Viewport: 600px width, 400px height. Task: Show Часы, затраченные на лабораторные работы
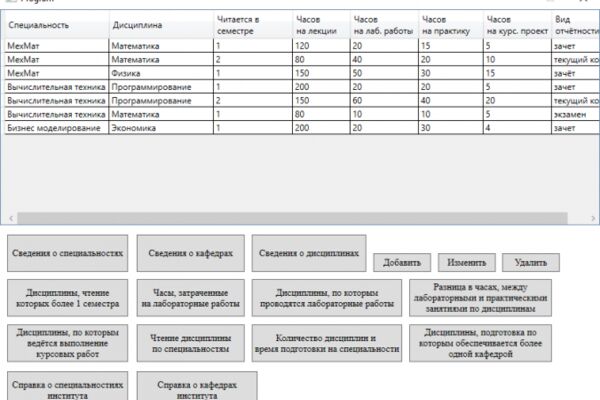click(x=191, y=298)
